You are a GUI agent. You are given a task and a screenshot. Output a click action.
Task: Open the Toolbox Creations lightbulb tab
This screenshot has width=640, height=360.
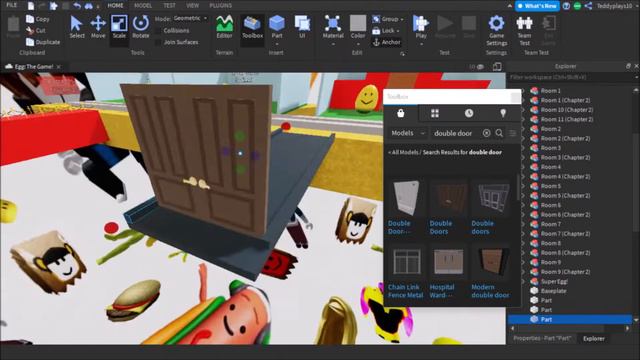[503, 113]
